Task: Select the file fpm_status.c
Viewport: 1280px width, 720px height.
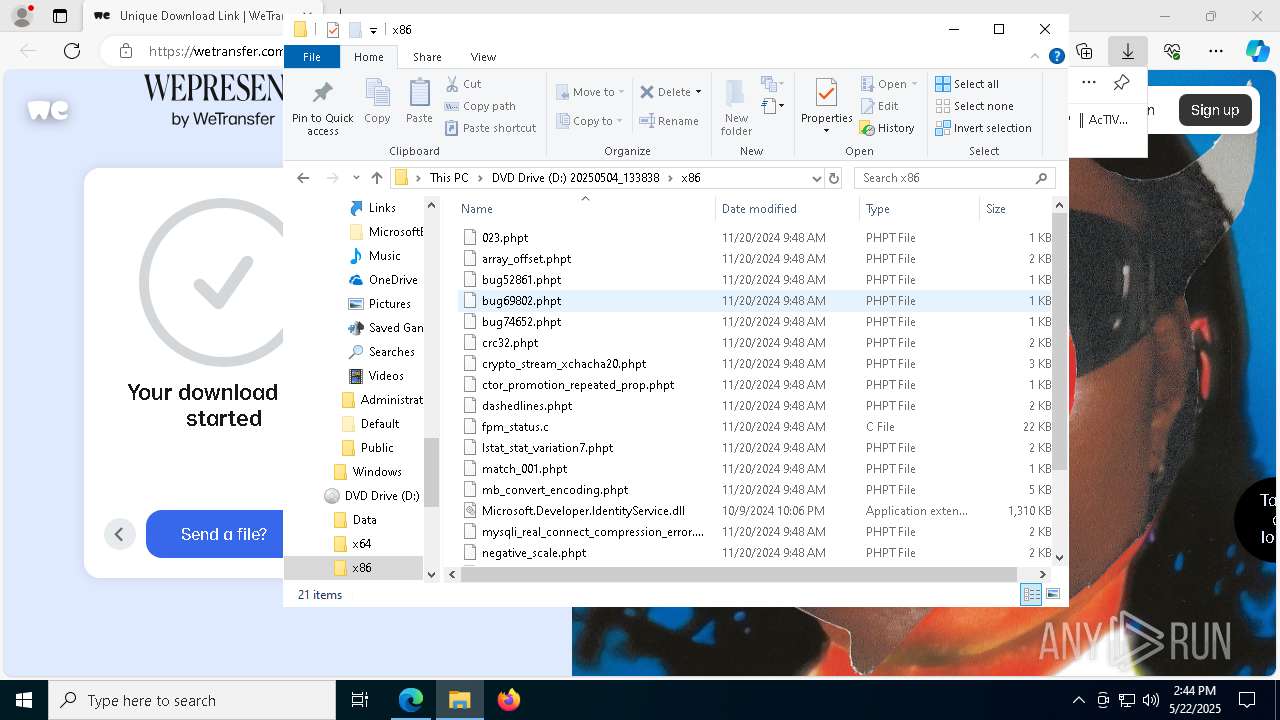Action: pos(515,427)
